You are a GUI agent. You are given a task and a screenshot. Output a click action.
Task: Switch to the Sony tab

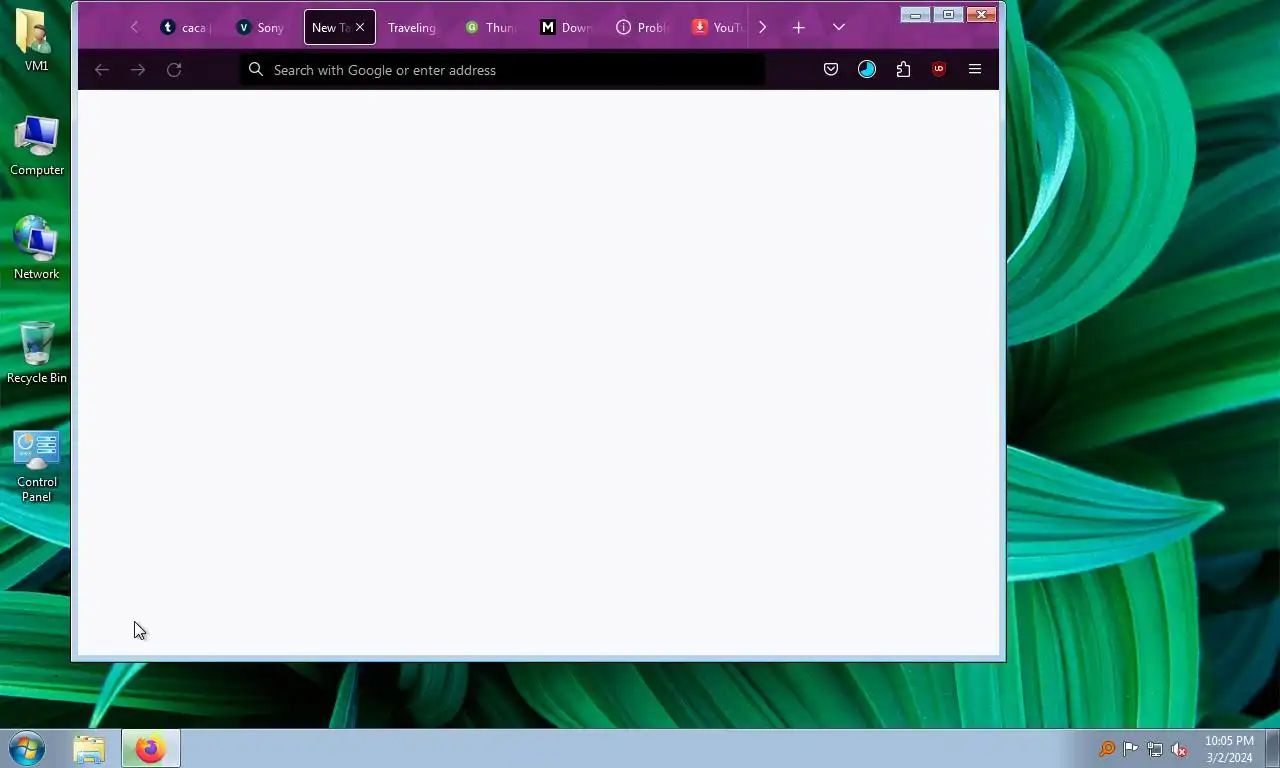click(x=262, y=28)
